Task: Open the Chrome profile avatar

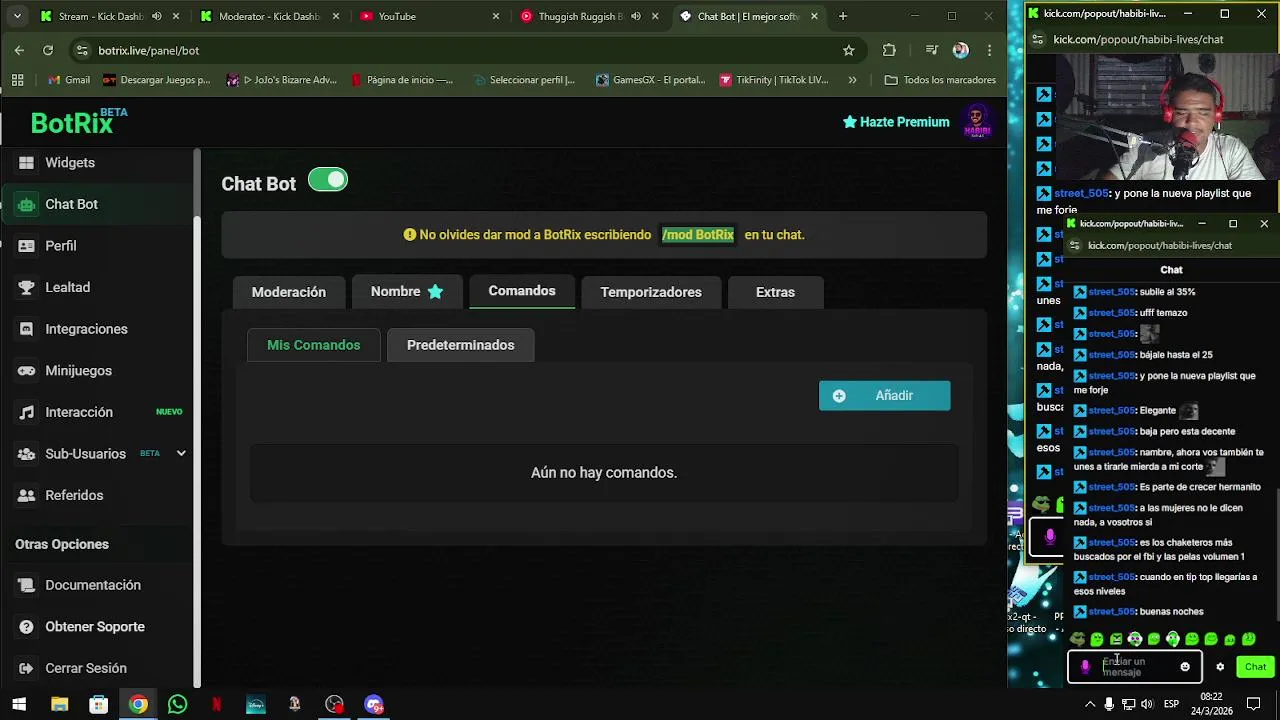Action: pos(960,50)
